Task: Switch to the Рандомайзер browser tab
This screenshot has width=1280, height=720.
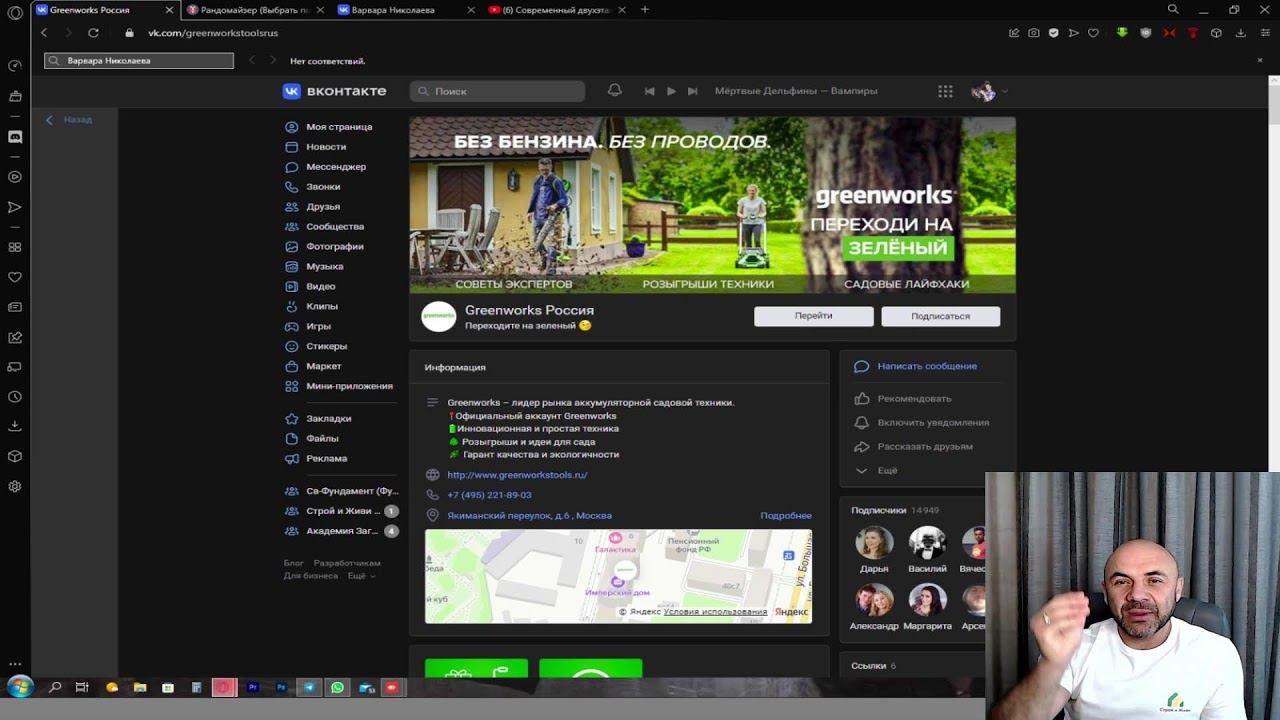Action: click(248, 10)
